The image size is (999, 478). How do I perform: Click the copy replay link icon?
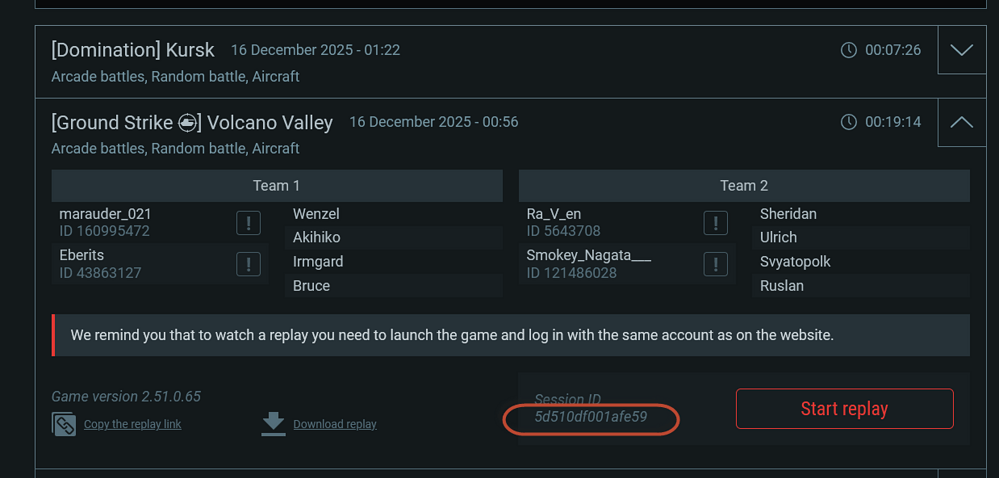64,424
